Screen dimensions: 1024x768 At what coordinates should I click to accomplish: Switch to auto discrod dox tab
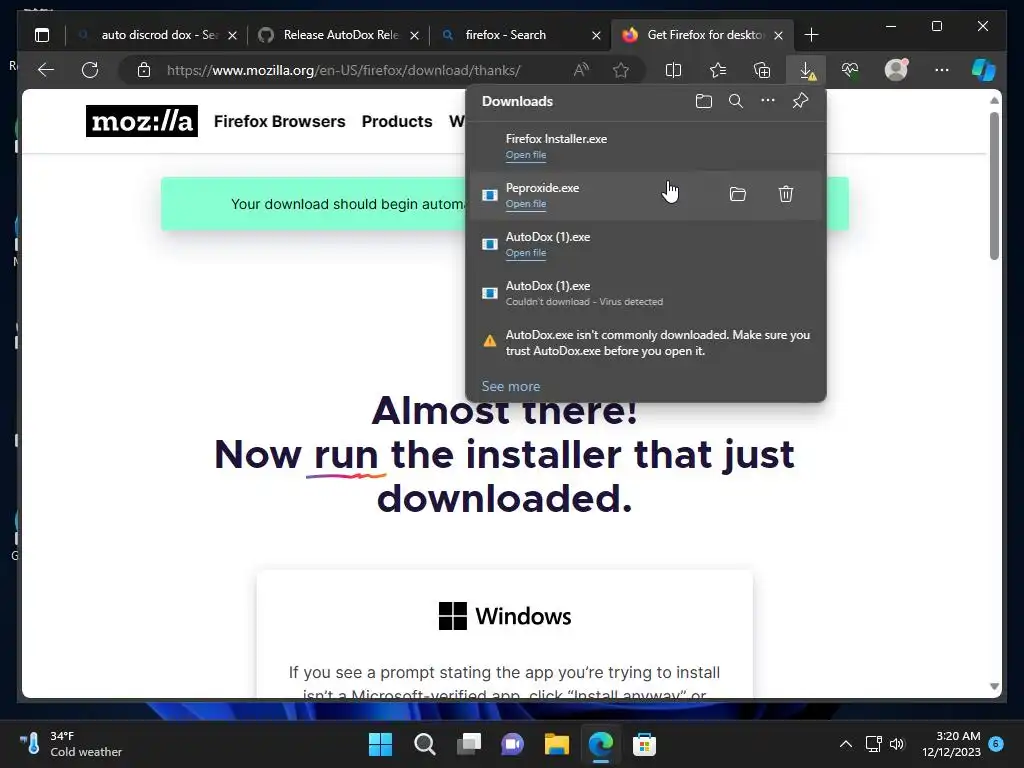coord(157,35)
